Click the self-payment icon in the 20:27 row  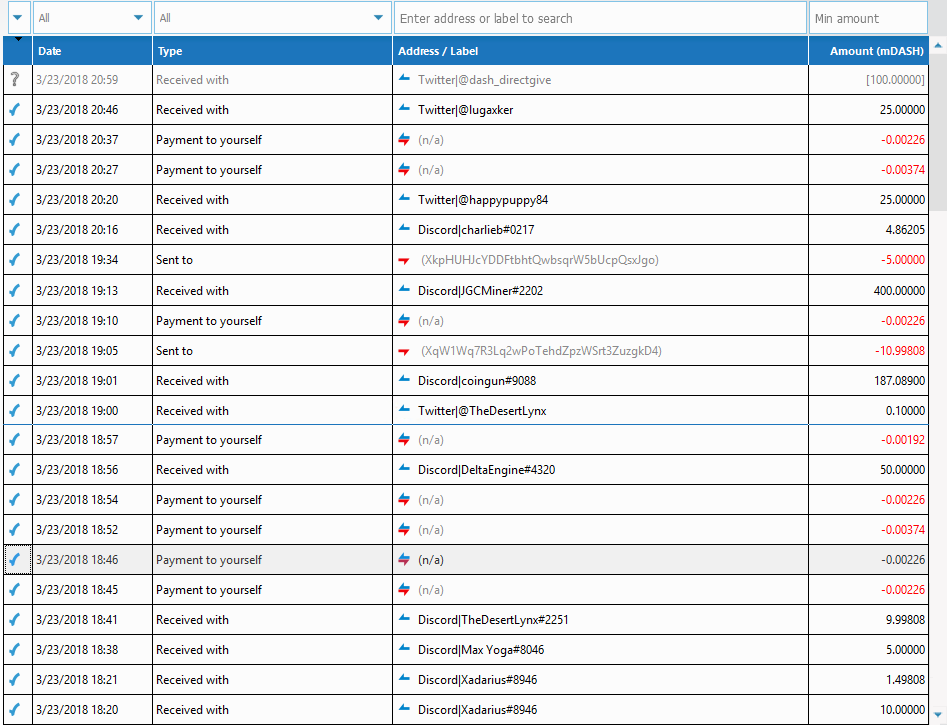(404, 170)
